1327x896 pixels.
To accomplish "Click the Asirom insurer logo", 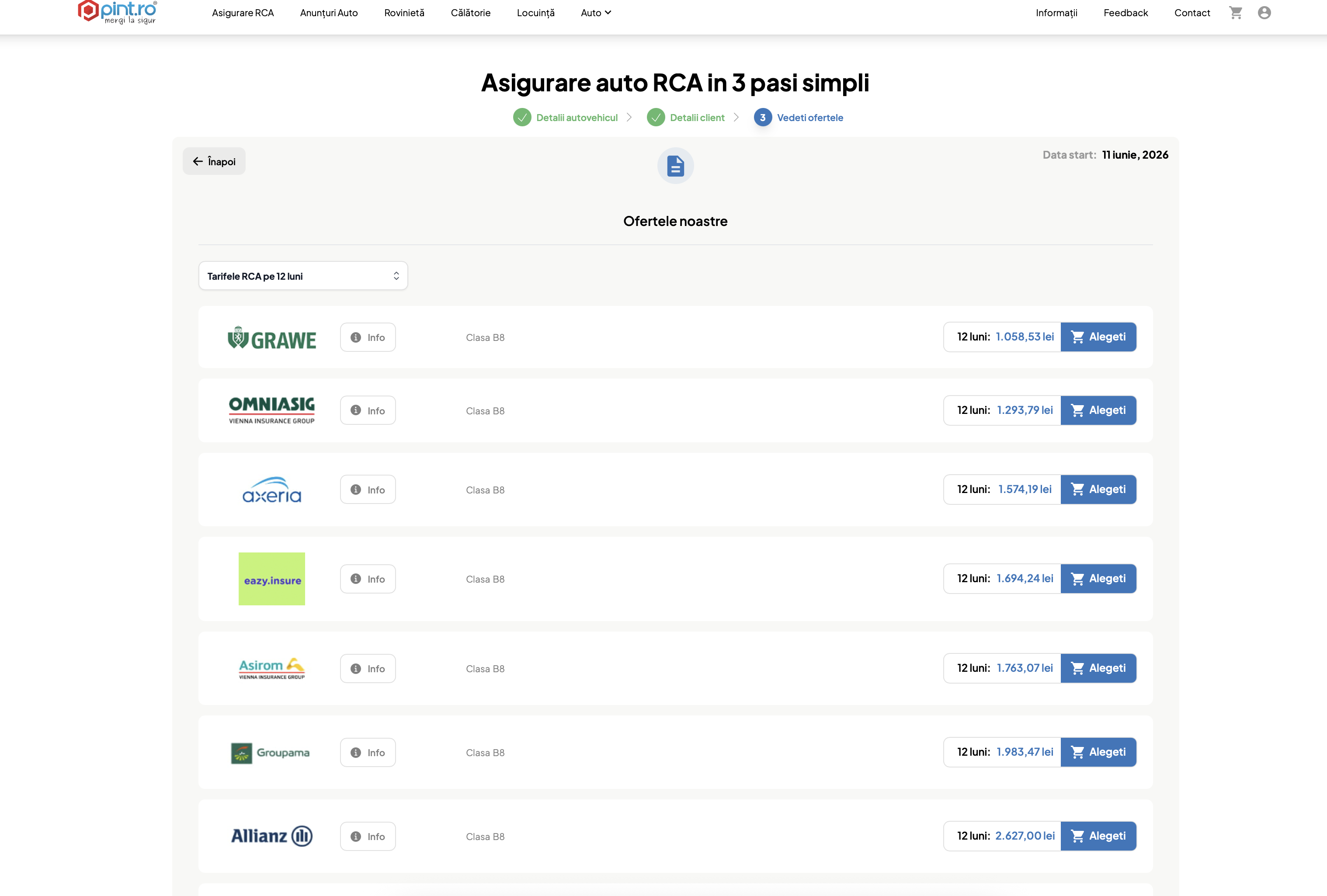I will [272, 668].
